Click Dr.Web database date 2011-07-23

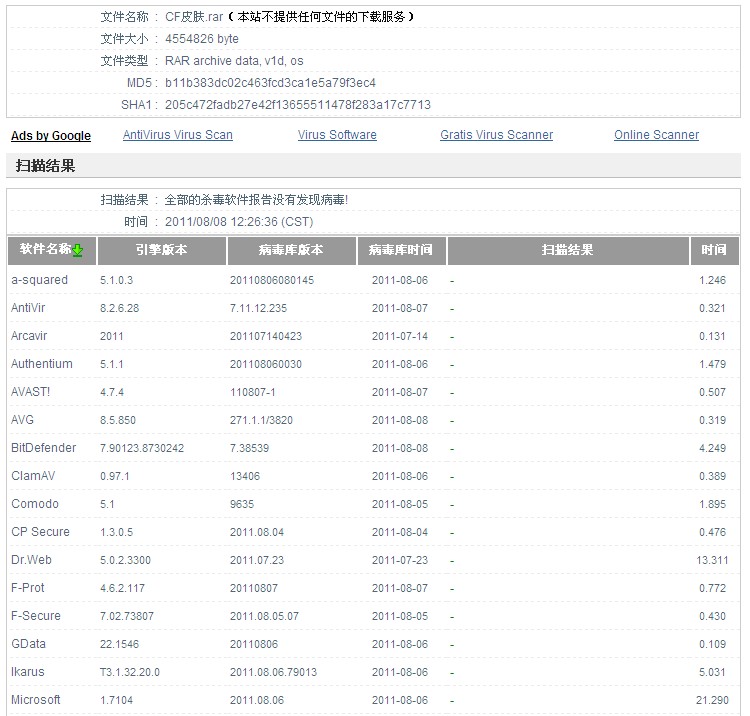point(400,560)
